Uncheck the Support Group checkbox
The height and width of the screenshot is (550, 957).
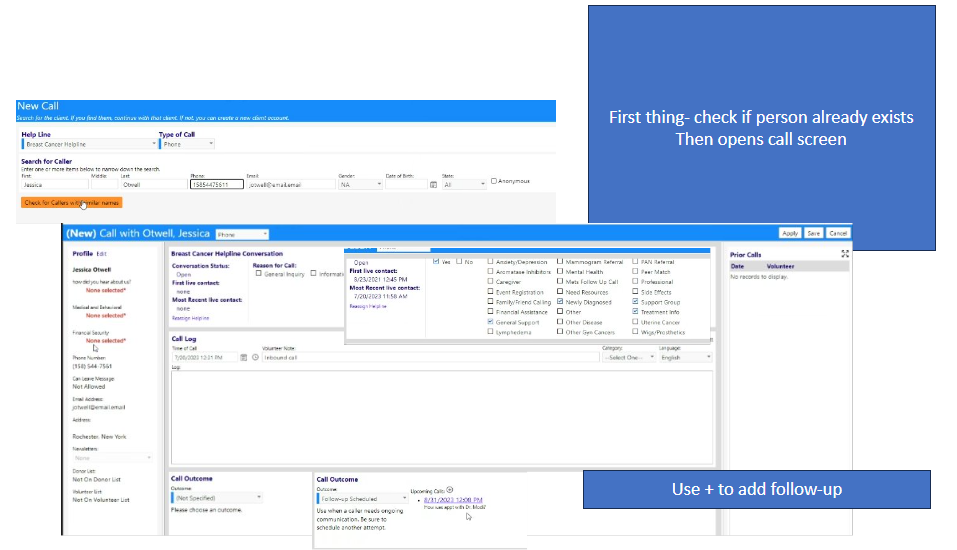coord(635,302)
